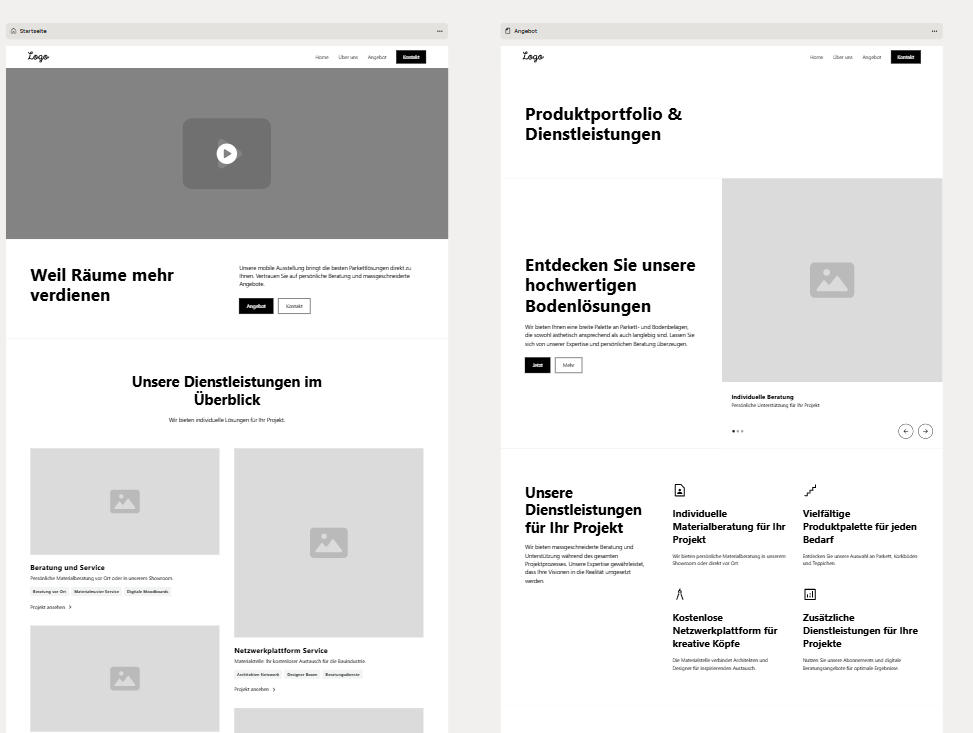Advance carousel with right arrow button

click(x=925, y=431)
